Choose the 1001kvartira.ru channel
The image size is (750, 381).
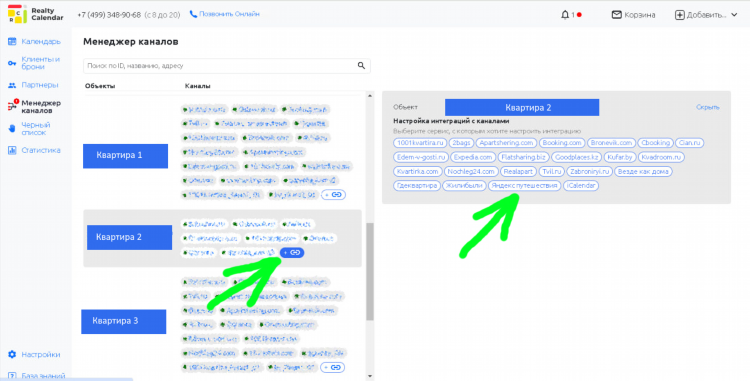[420, 142]
